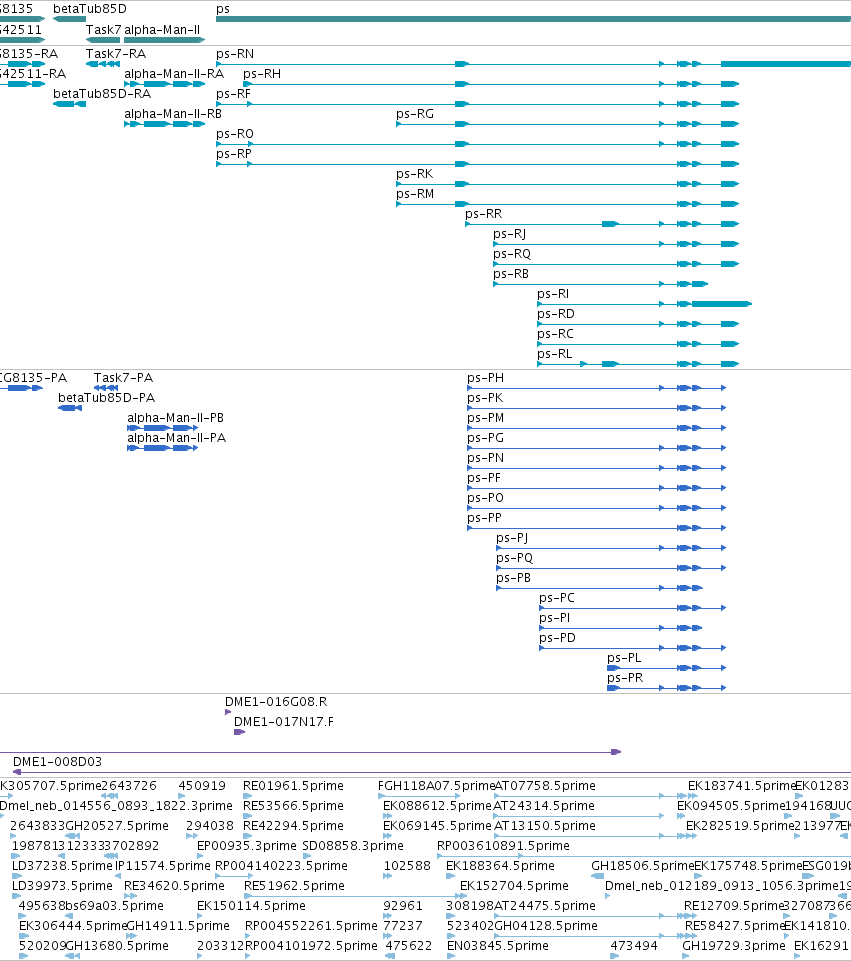Select transcript ps-RH label
Screen dimensions: 851x961
tap(262, 74)
